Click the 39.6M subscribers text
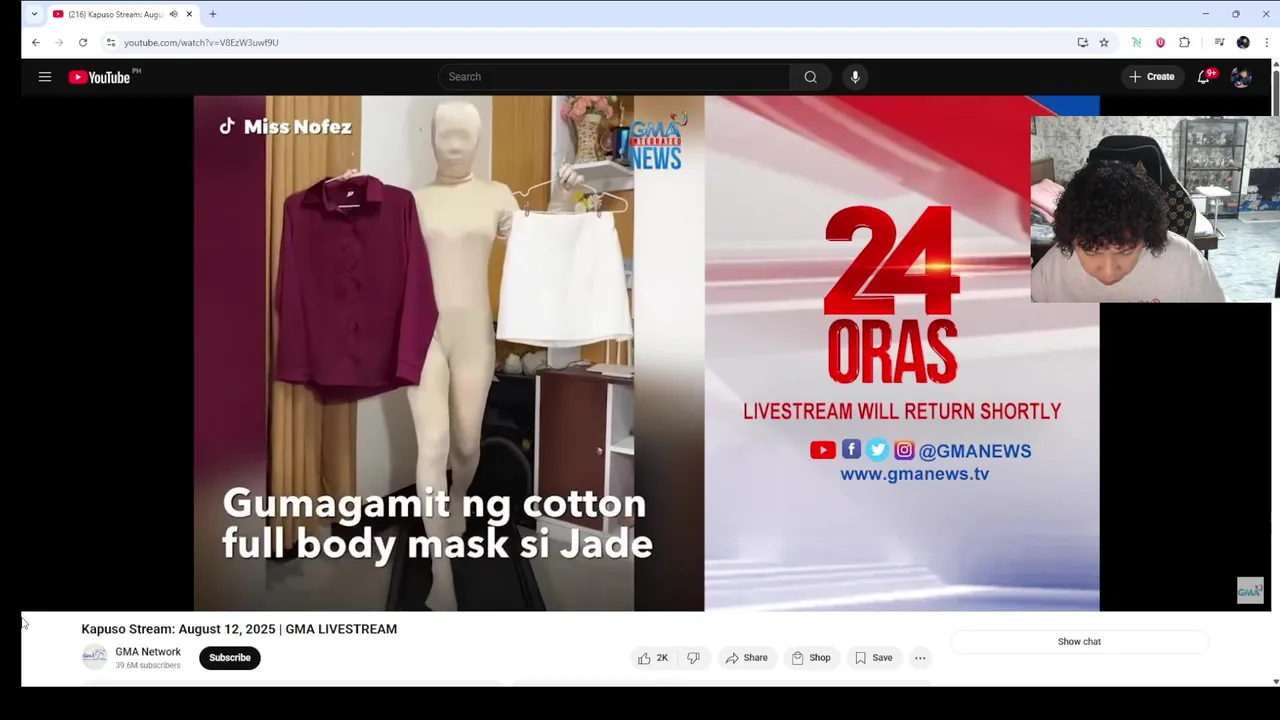 click(148, 666)
